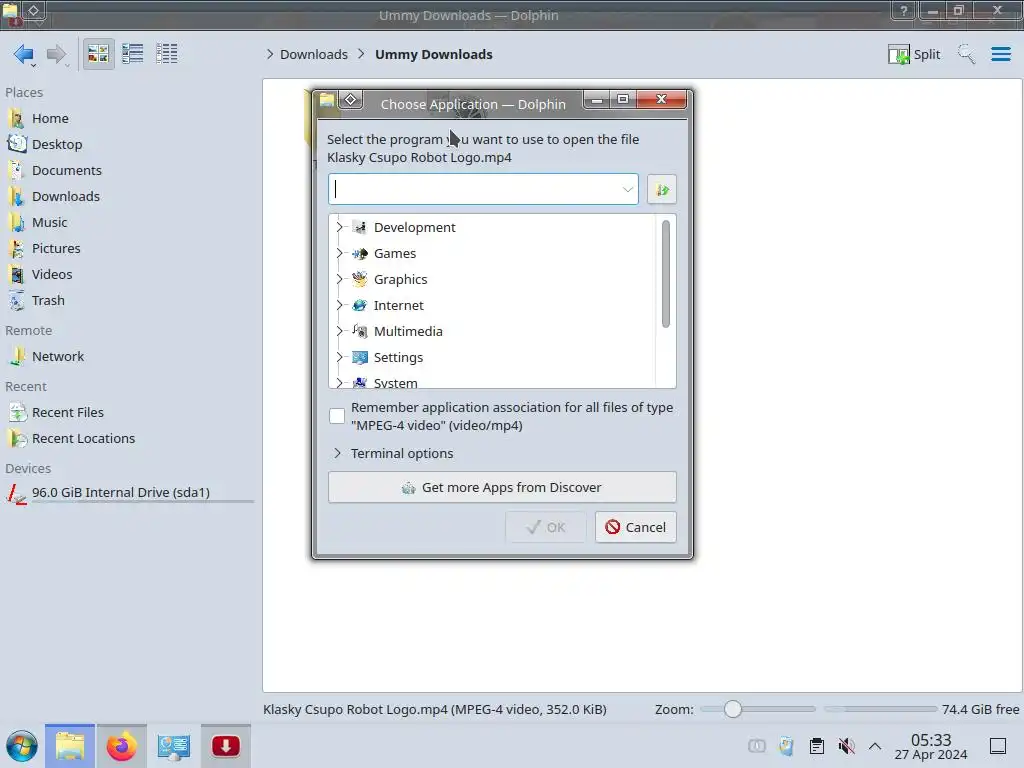
Task: Select the Graphics tree row label
Action: pos(400,280)
